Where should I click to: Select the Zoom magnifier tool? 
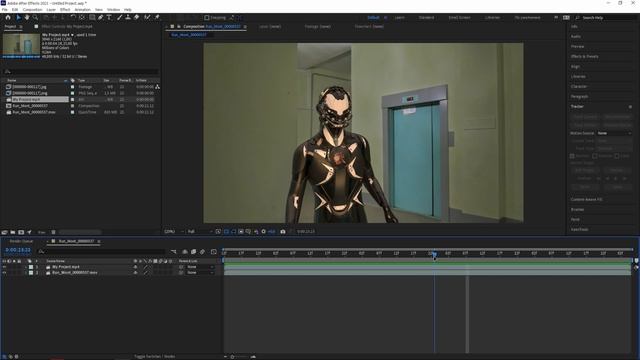tap(36, 18)
